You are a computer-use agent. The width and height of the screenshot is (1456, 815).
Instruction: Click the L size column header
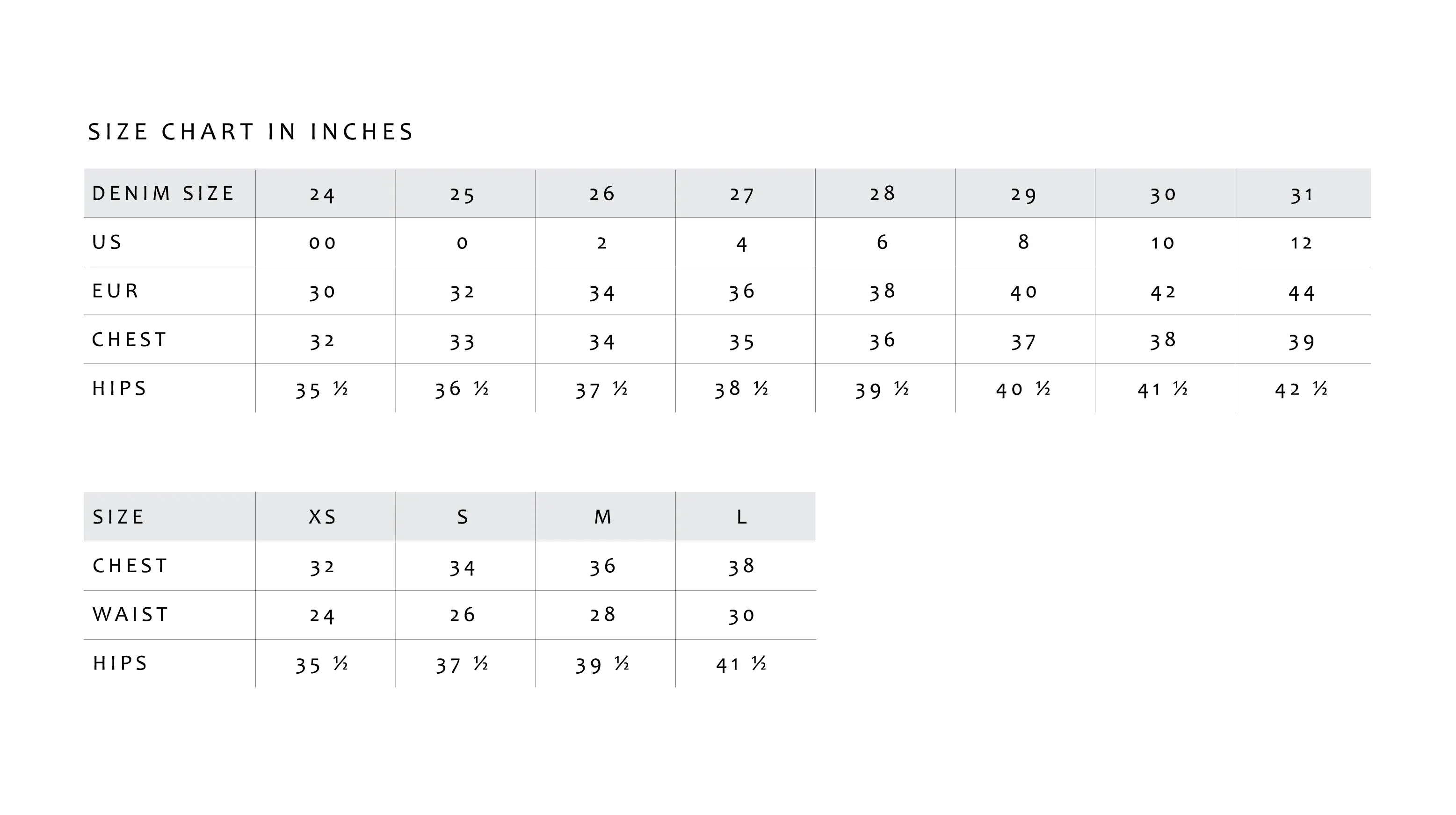[x=745, y=517]
